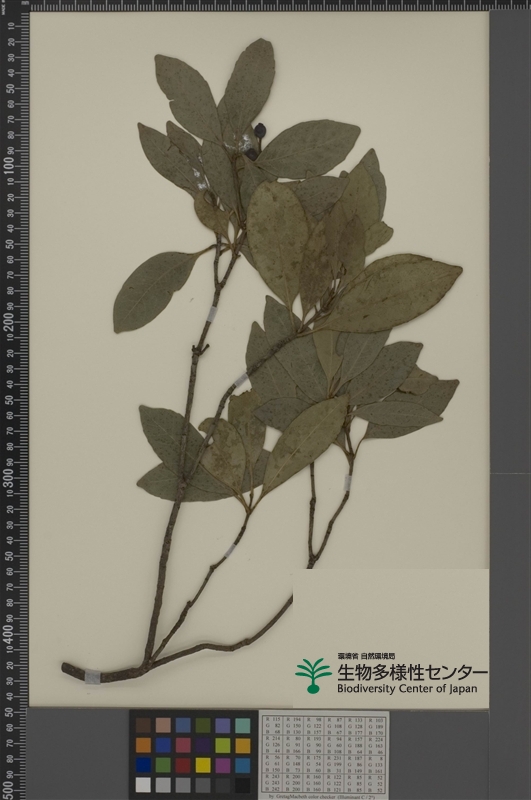Click the small 環境省 自然環境局 text
Viewport: 531px width, 800px height.
tap(366, 656)
